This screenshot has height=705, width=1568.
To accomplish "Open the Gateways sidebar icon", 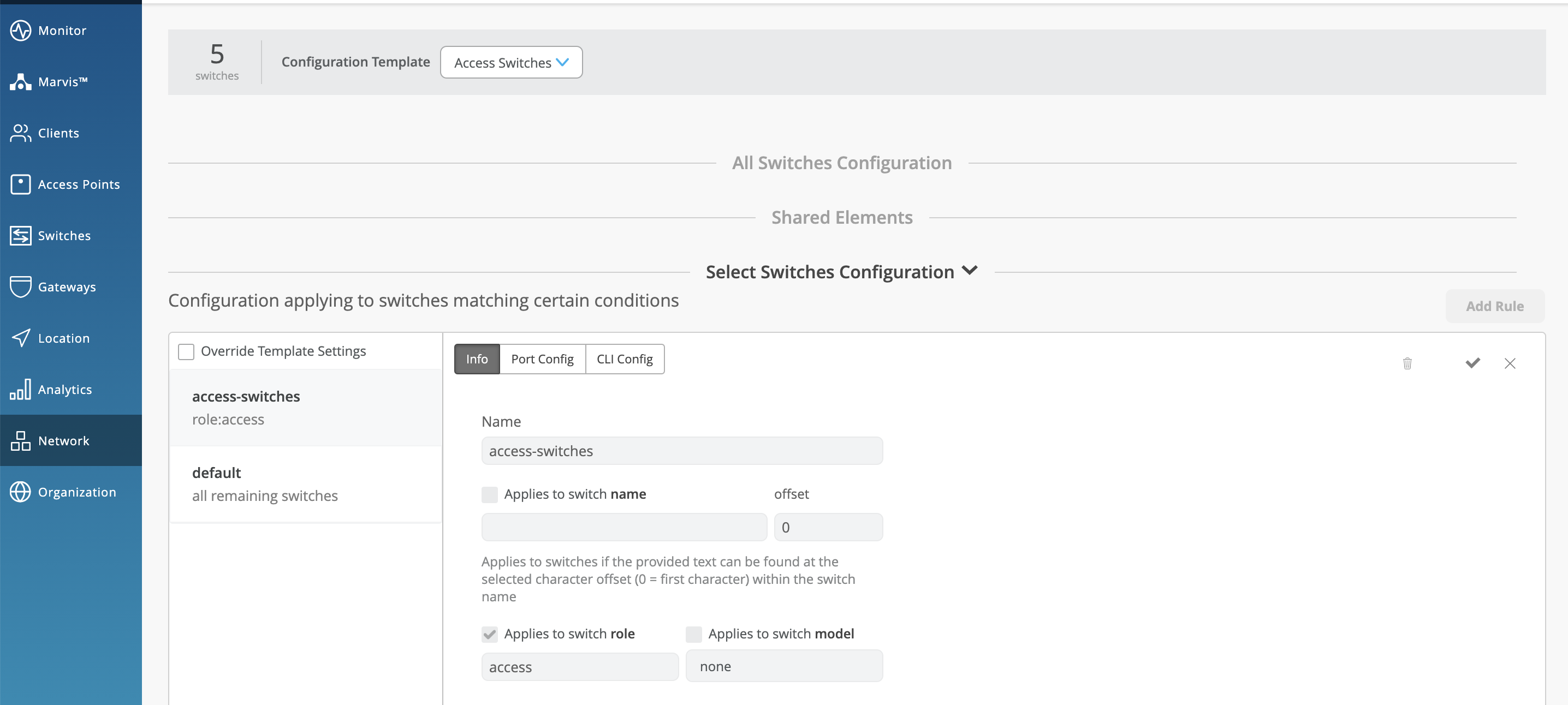I will pos(21,286).
